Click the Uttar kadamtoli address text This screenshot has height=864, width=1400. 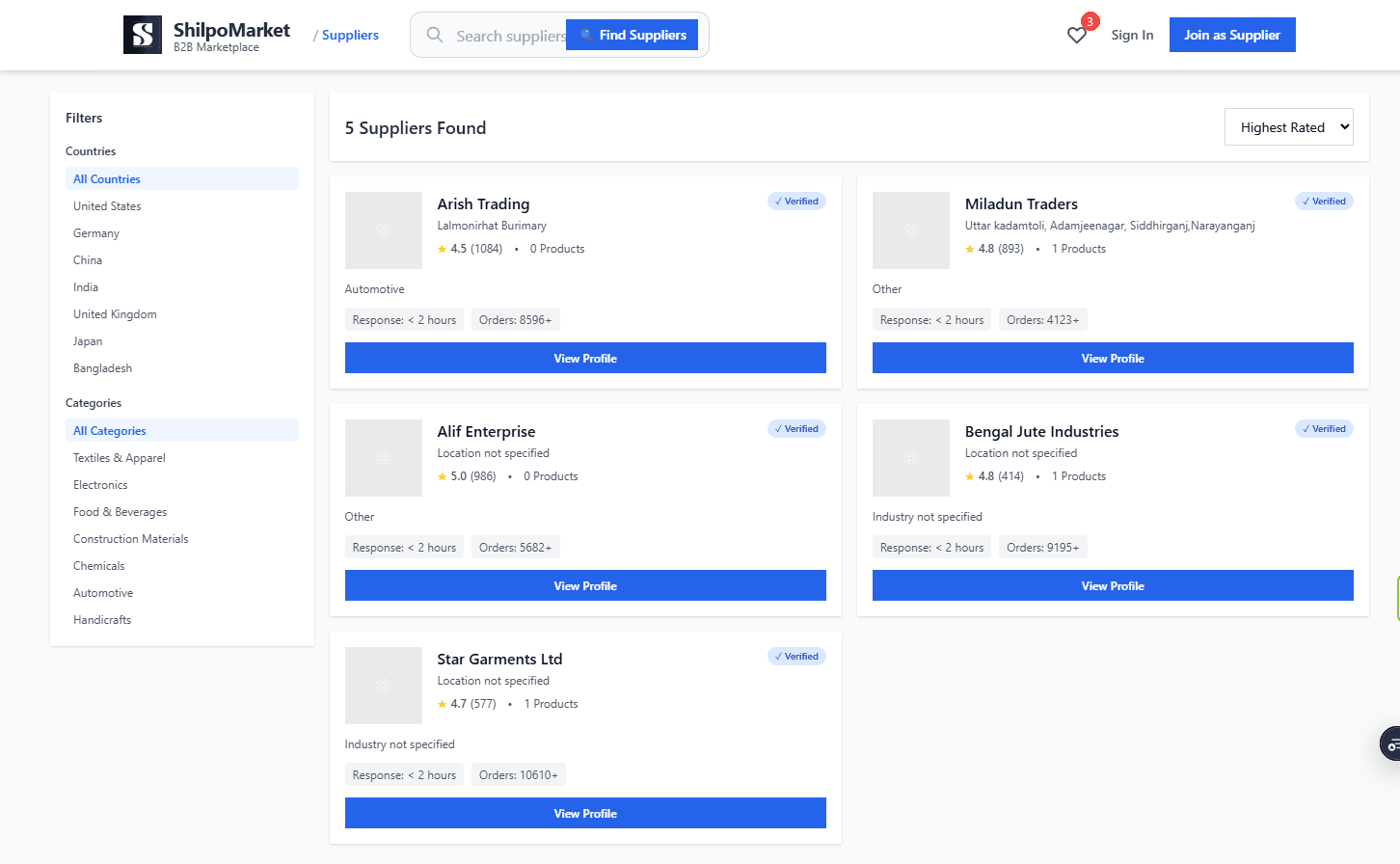[1110, 225]
